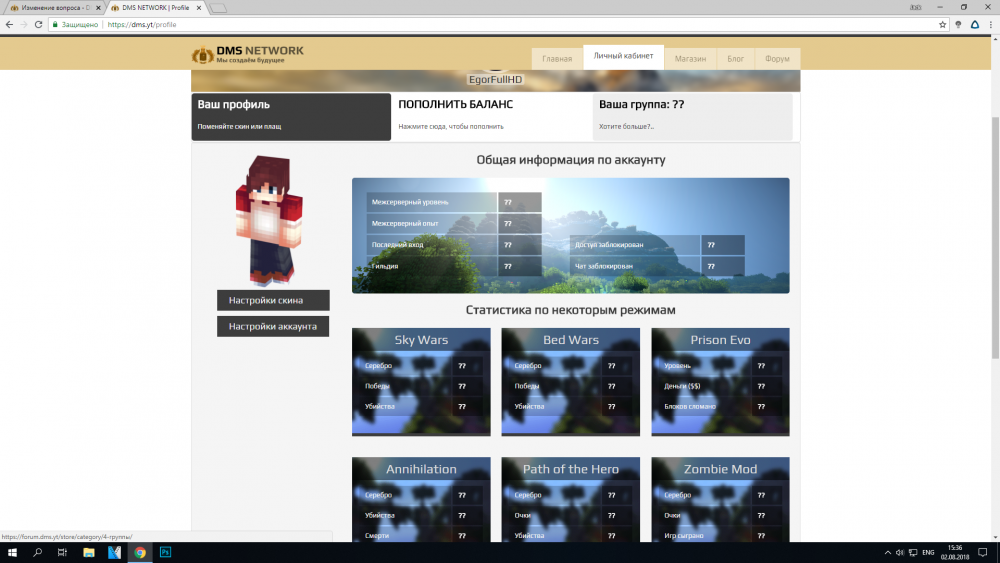Bookmark this page with the star icon

pyautogui.click(x=943, y=24)
